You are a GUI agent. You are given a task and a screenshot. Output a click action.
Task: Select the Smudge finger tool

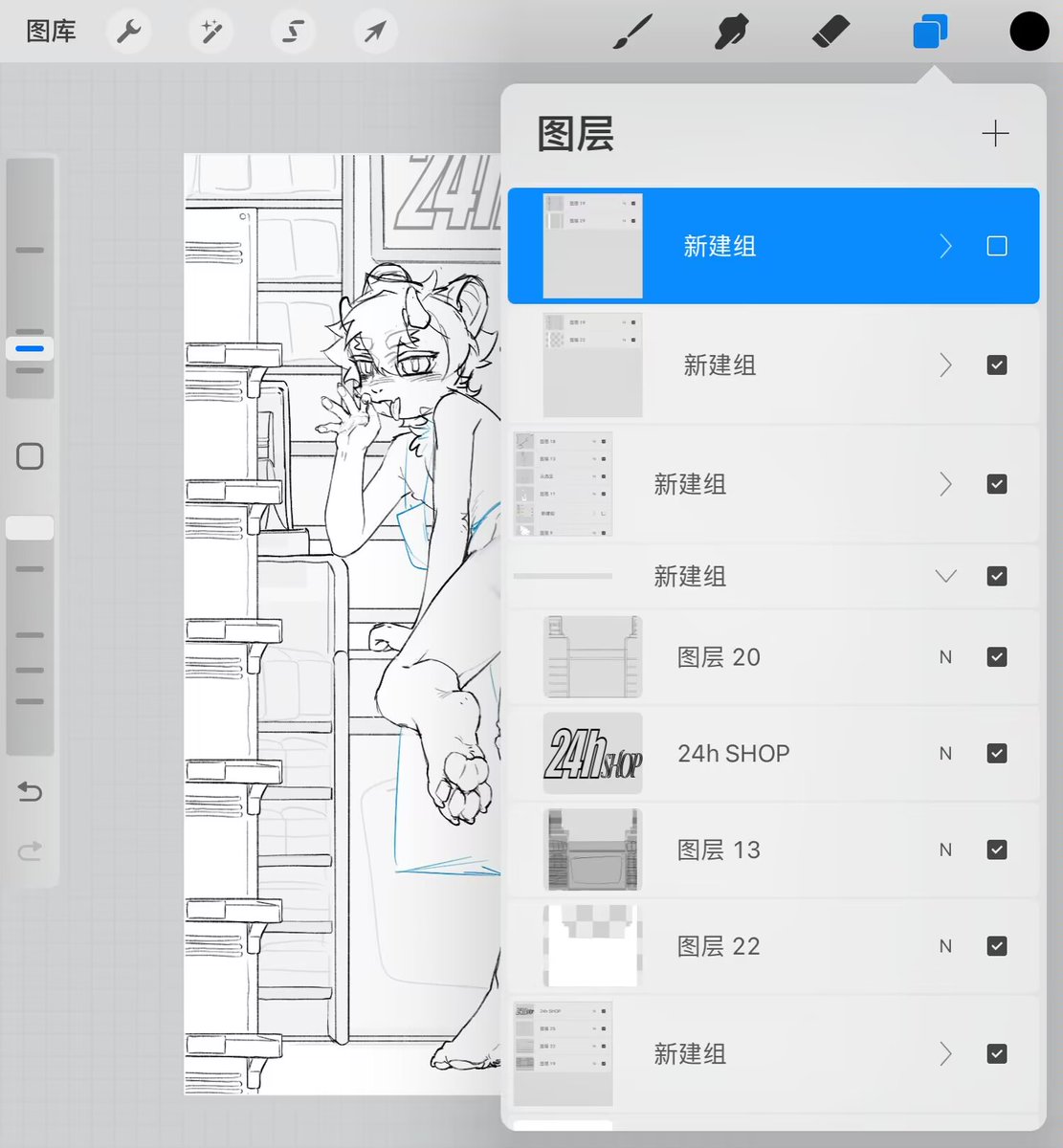pyautogui.click(x=732, y=32)
